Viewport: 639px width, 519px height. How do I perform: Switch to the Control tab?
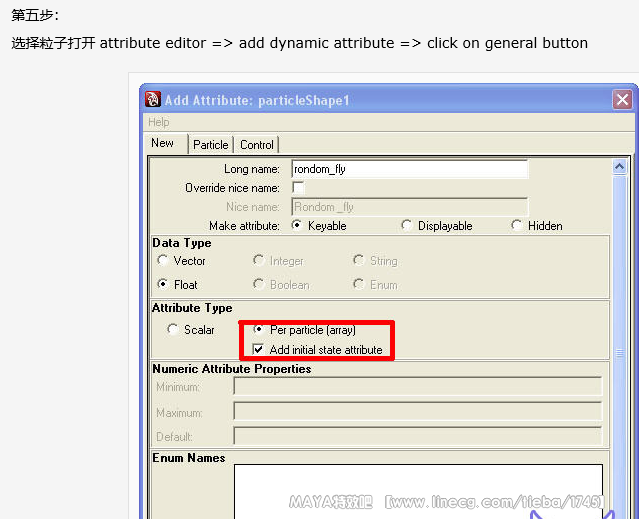click(x=257, y=145)
